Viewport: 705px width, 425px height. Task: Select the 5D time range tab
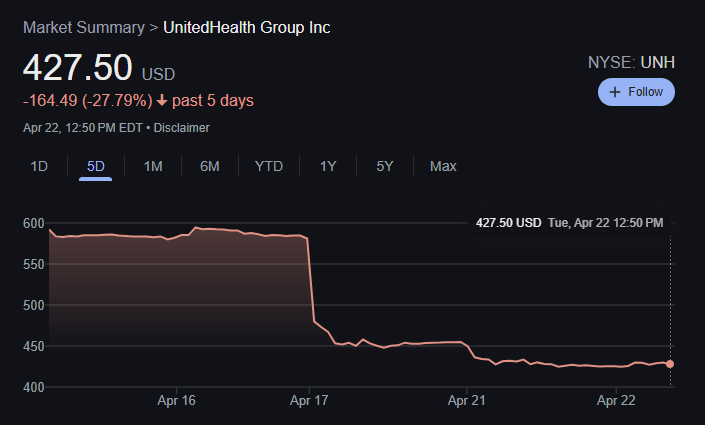[96, 166]
